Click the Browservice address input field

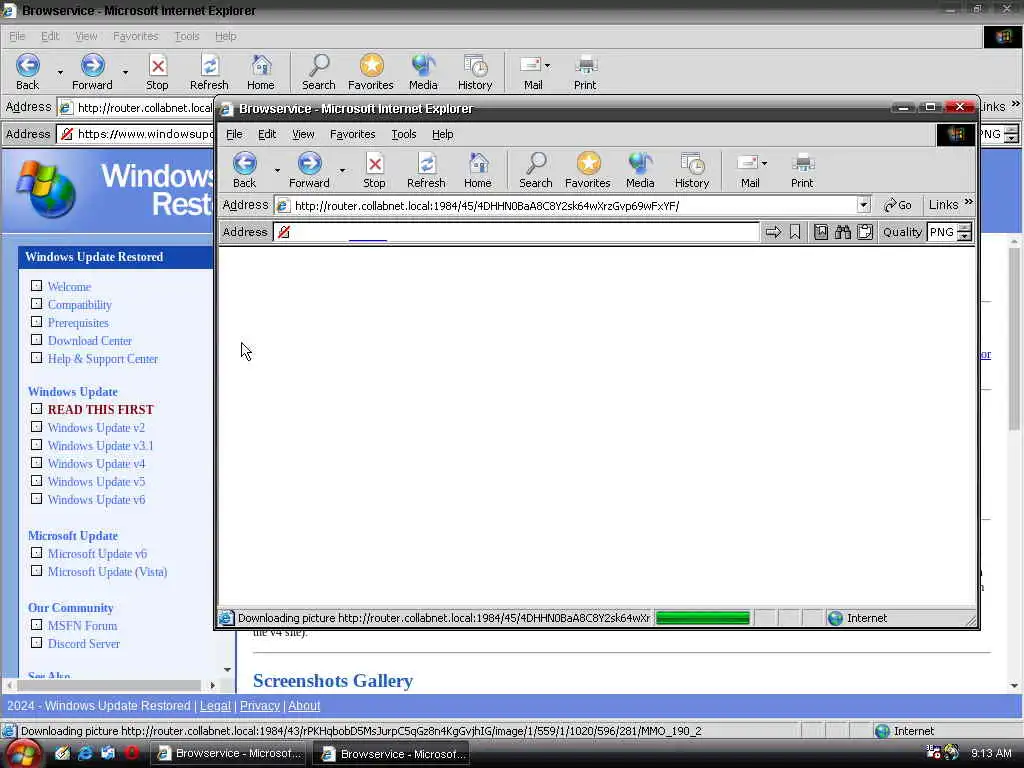tap(516, 232)
